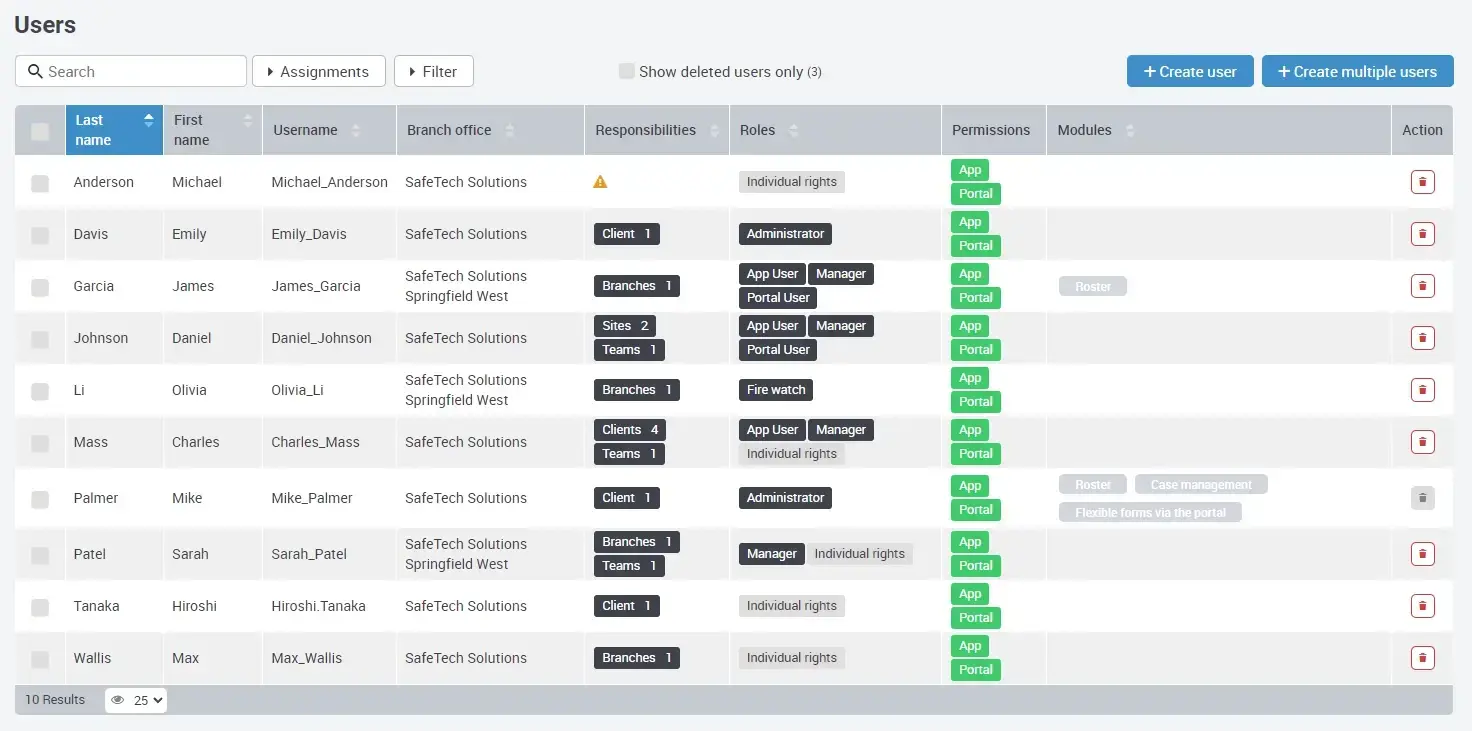Check the select-all checkbox in the table header
This screenshot has width=1472, height=731.
[x=40, y=131]
